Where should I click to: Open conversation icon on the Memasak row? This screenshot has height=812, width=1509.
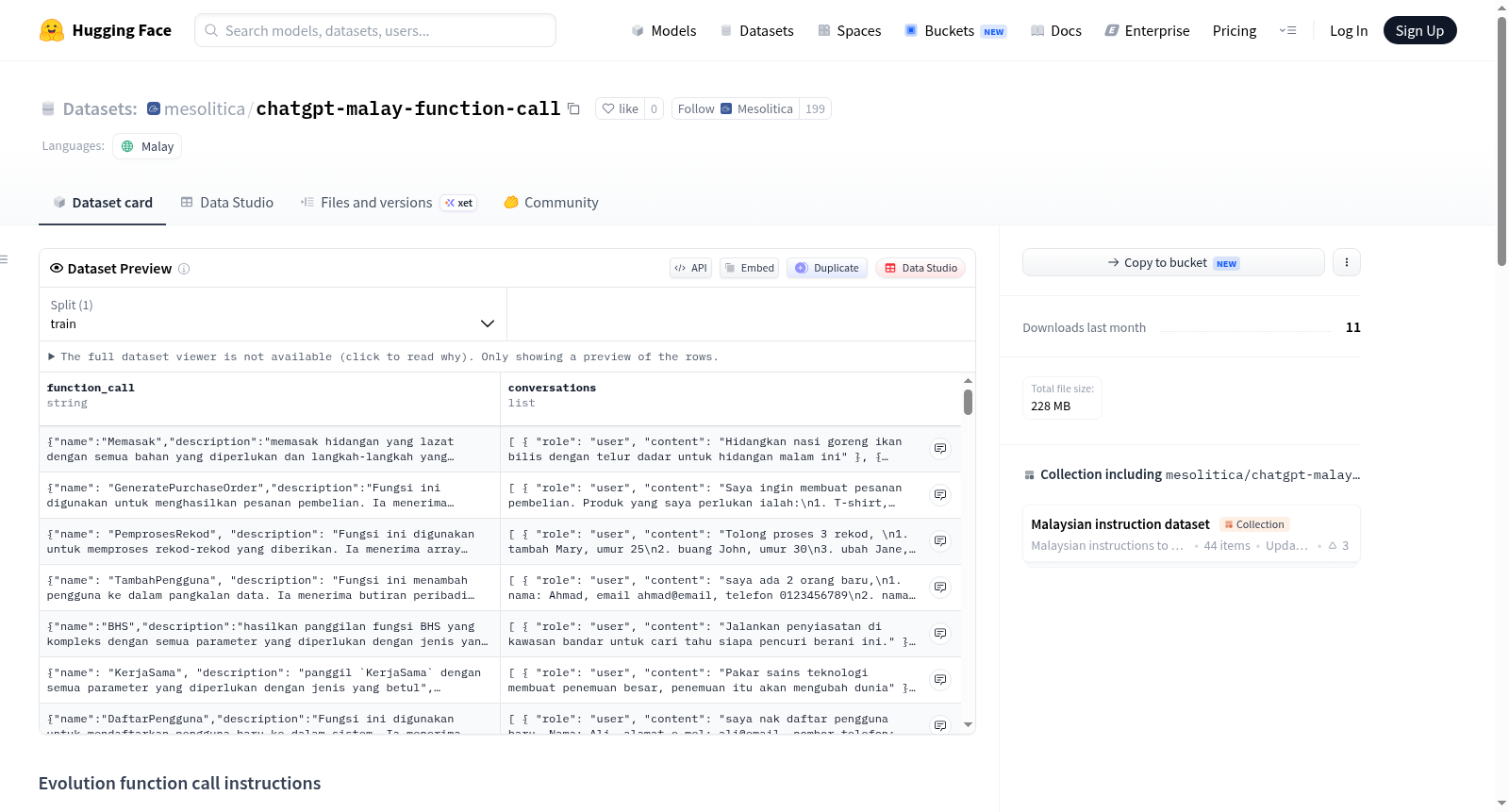(x=940, y=448)
